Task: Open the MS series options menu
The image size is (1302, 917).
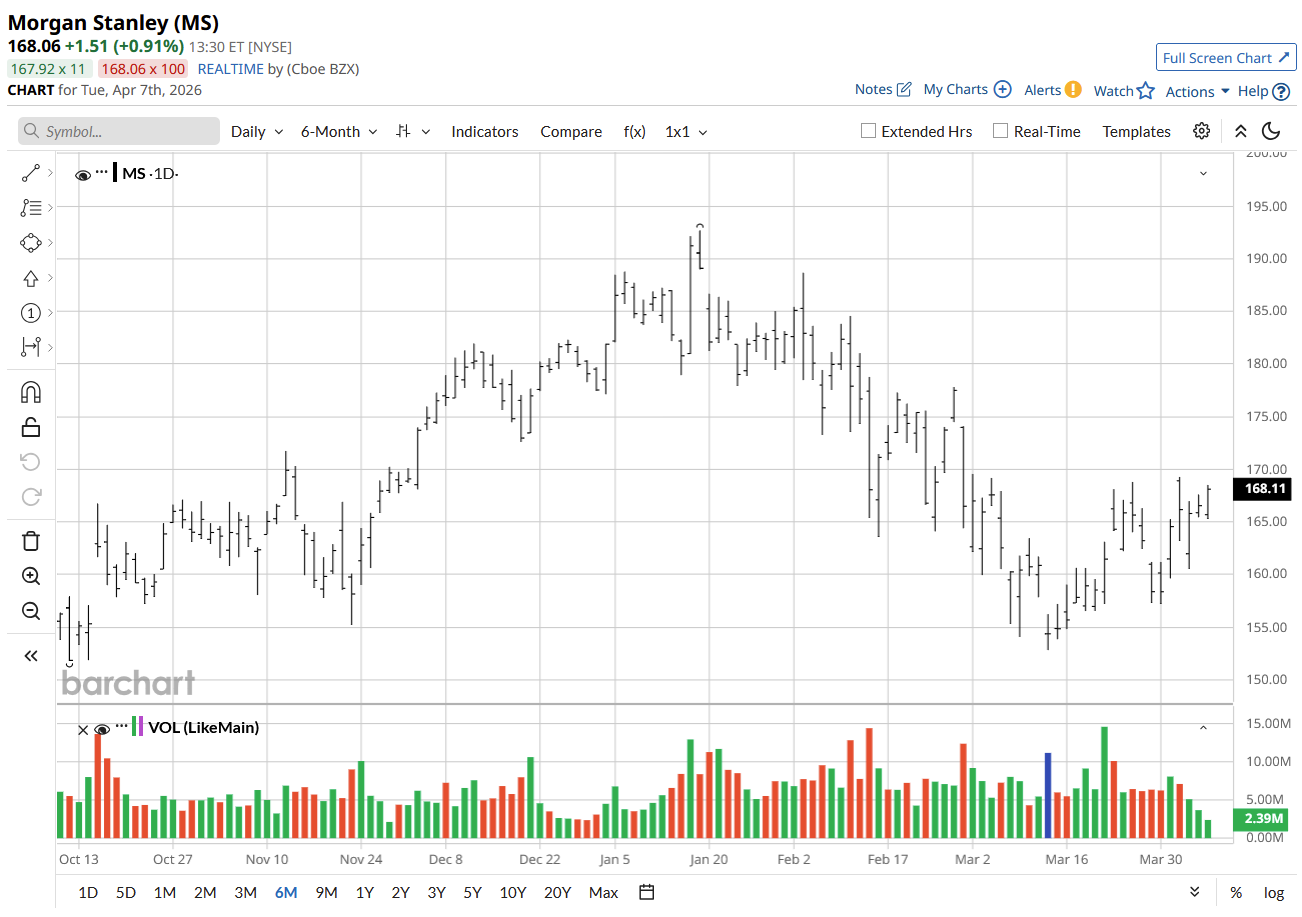Action: (101, 173)
